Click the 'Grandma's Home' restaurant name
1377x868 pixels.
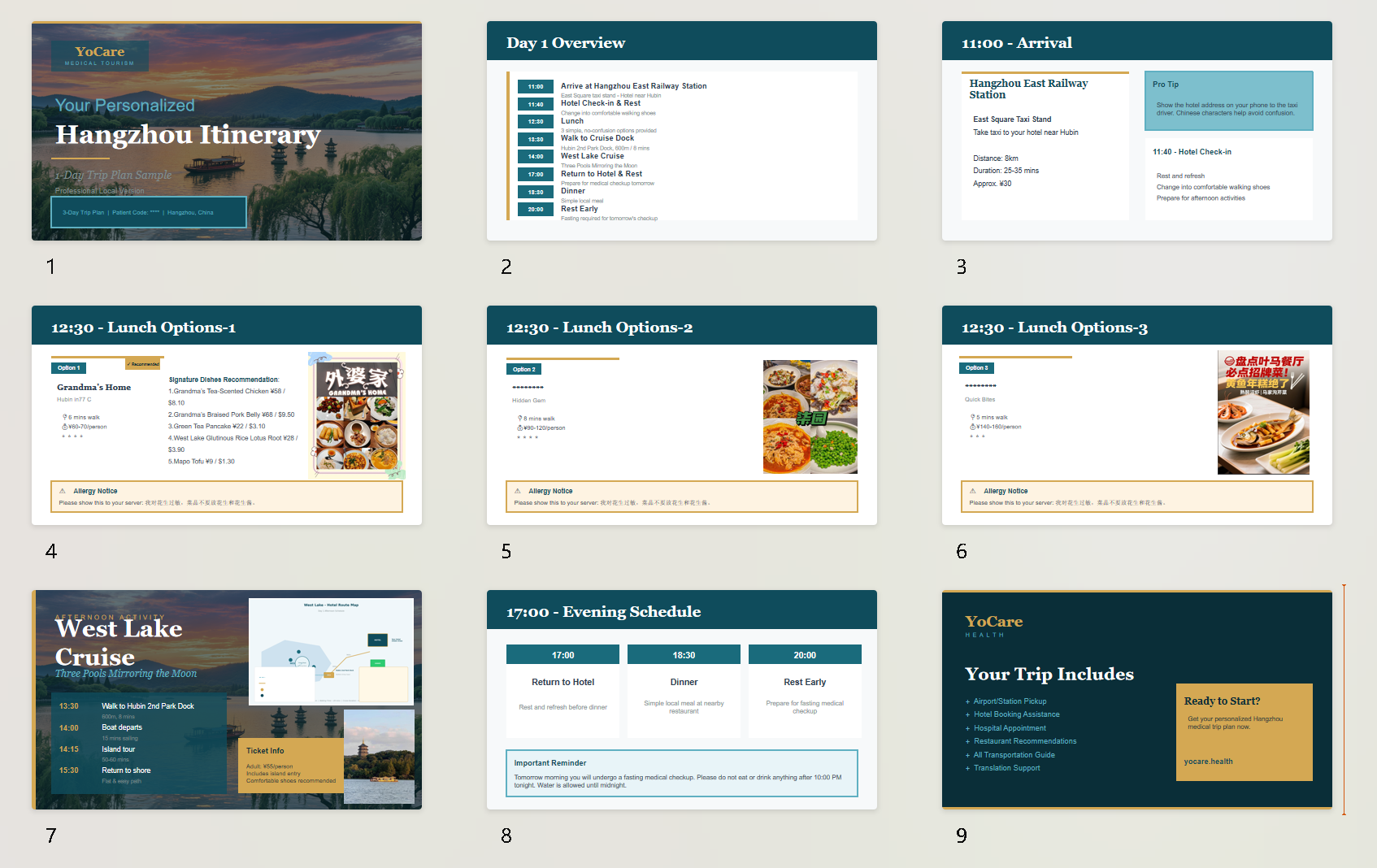point(93,388)
